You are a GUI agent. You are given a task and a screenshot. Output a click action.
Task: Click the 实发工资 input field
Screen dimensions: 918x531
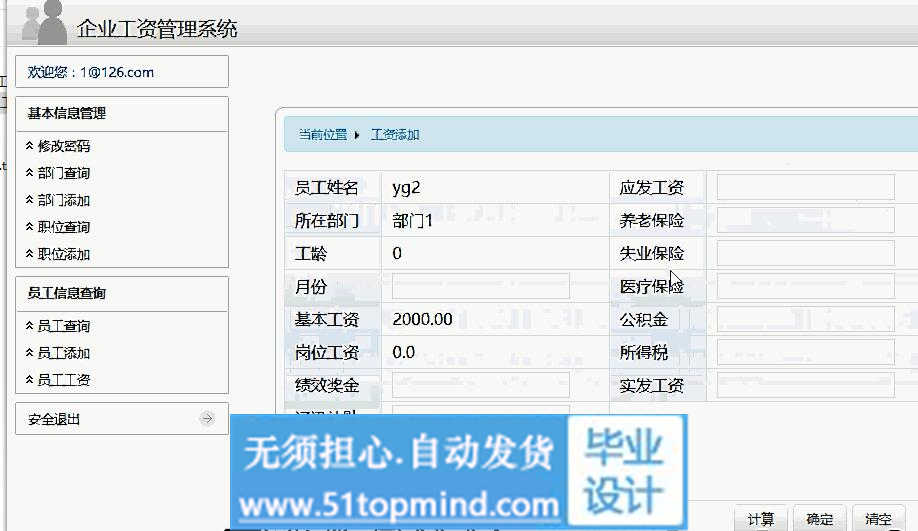[x=805, y=385]
